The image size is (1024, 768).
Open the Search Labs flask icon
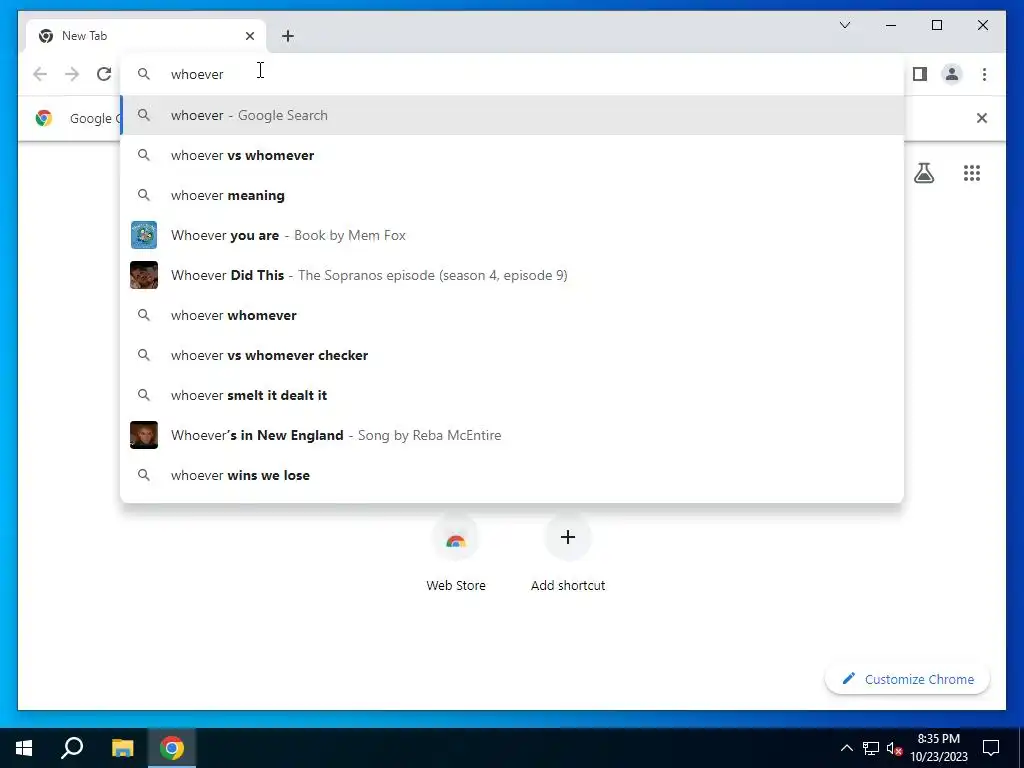pyautogui.click(x=923, y=173)
